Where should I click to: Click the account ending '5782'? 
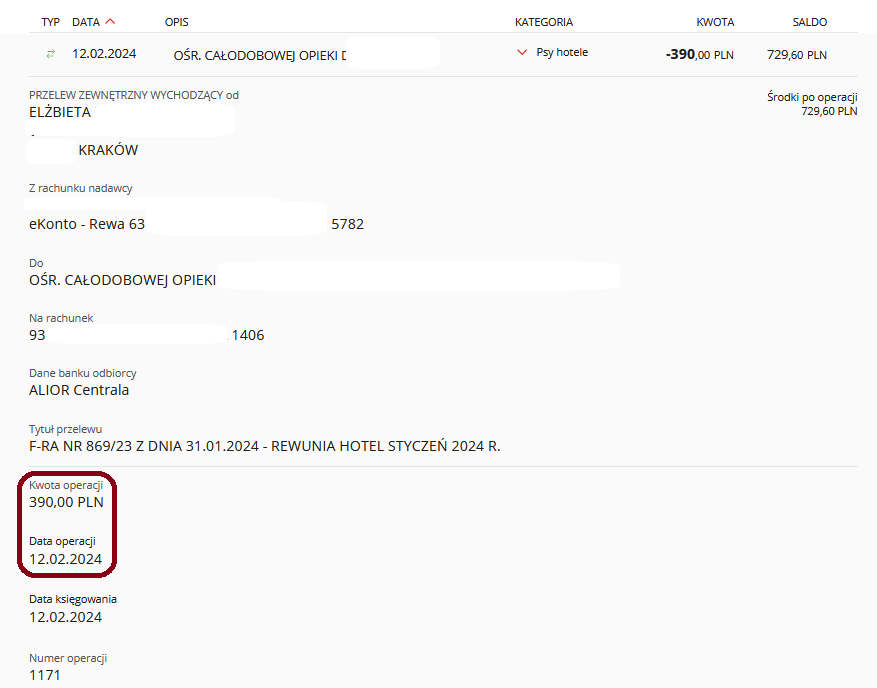(x=347, y=224)
